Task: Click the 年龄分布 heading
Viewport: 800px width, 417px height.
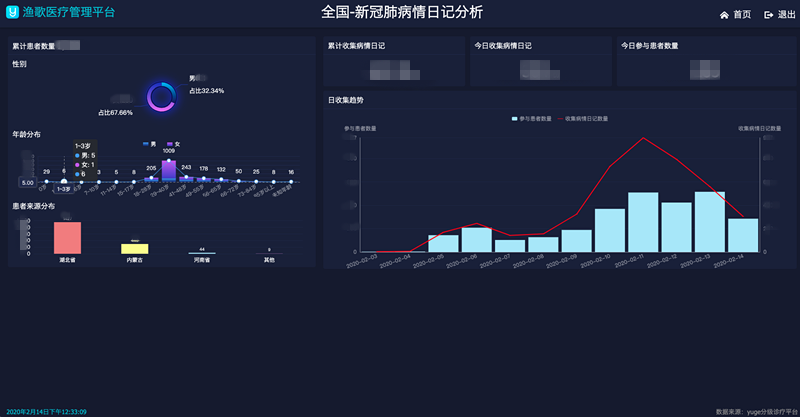Action: tap(27, 134)
